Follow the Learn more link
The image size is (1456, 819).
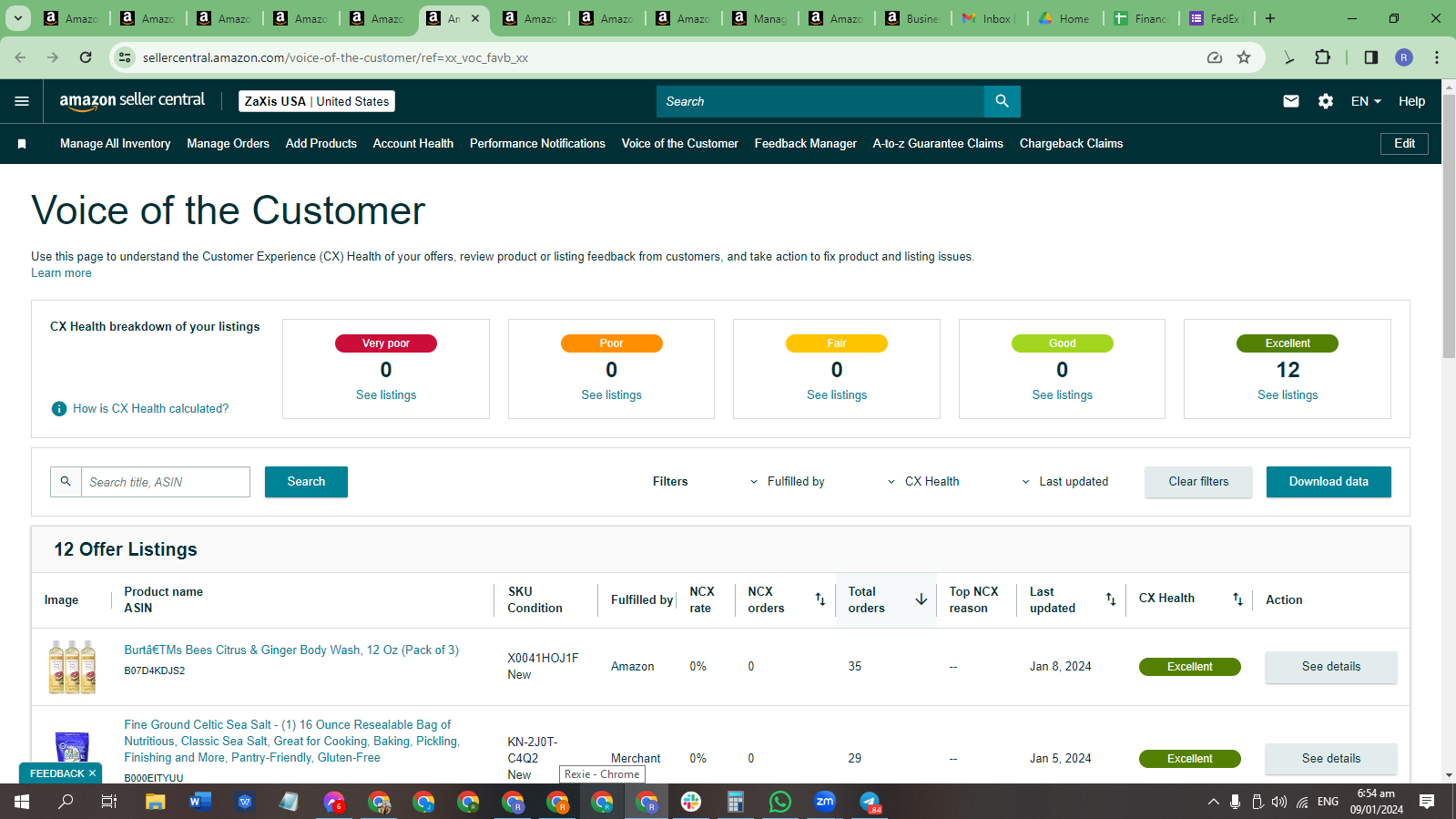(61, 273)
